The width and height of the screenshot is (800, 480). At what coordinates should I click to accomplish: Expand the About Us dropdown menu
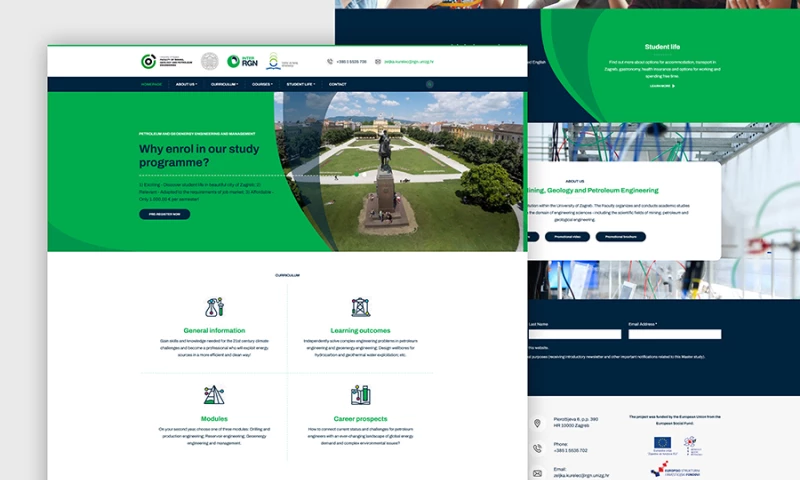point(186,84)
